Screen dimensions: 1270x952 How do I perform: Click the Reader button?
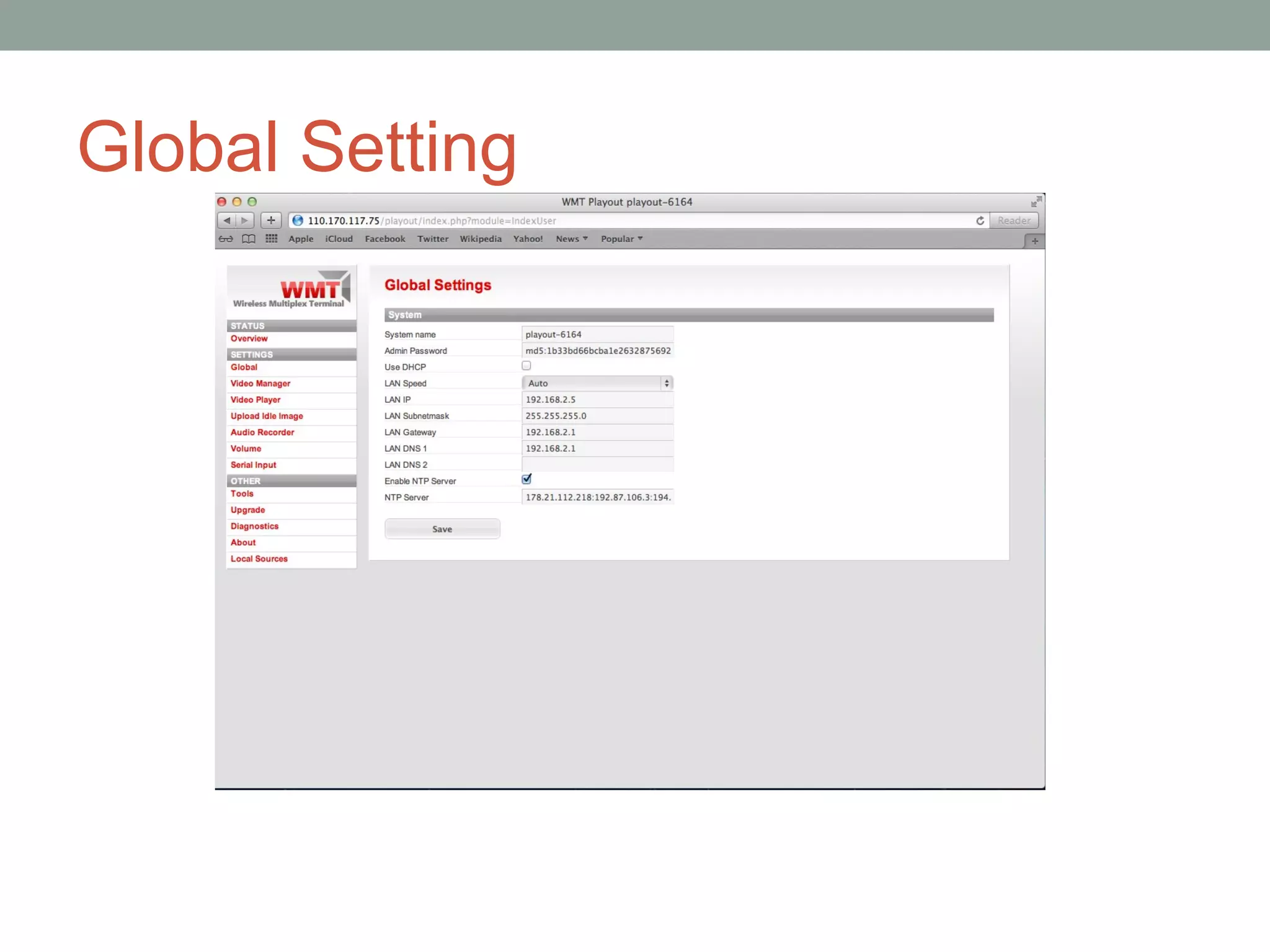(x=1014, y=221)
